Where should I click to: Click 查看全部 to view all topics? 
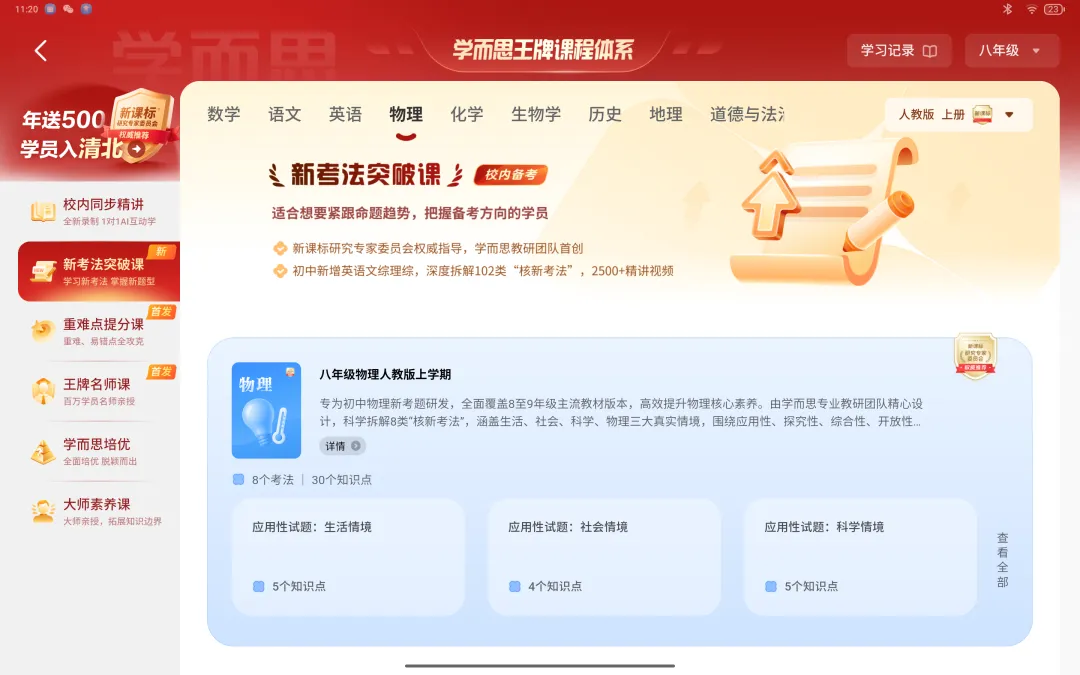[x=1002, y=559]
